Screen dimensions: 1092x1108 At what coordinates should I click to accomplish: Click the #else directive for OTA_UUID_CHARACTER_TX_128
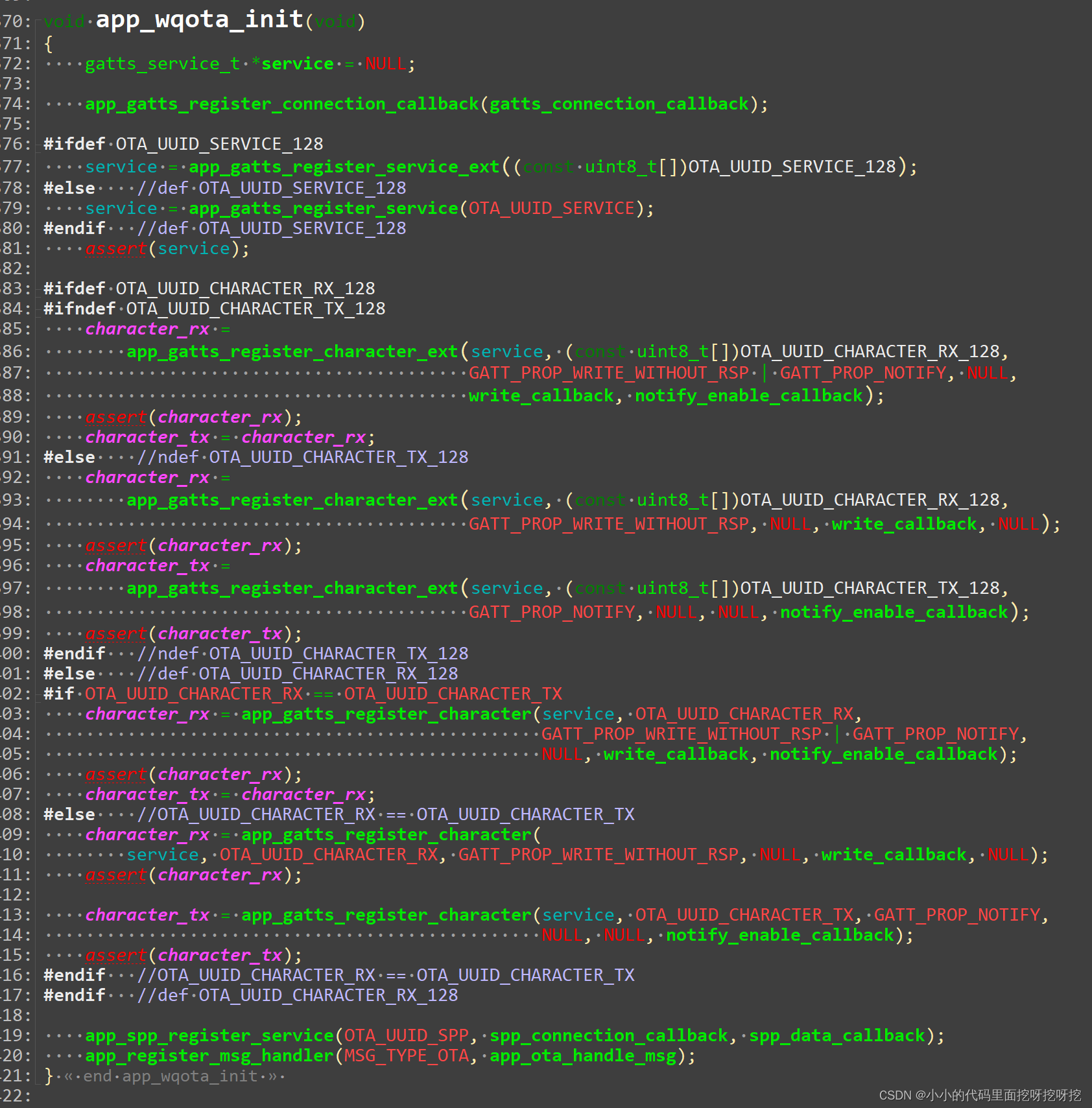click(68, 456)
